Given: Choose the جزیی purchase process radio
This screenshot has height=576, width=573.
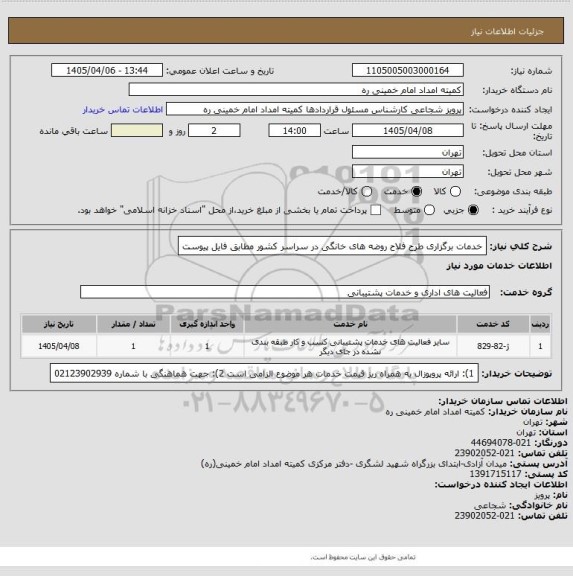Looking at the screenshot, I should [x=473, y=210].
